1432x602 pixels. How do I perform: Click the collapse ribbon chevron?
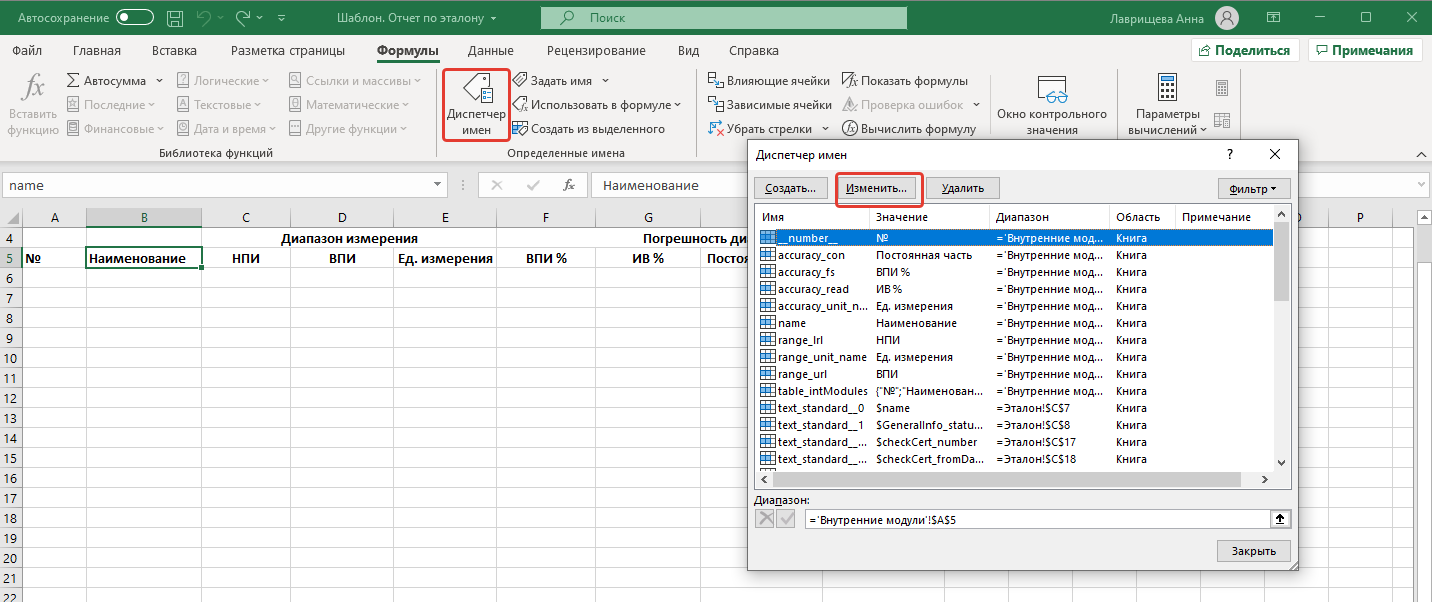pos(1420,153)
